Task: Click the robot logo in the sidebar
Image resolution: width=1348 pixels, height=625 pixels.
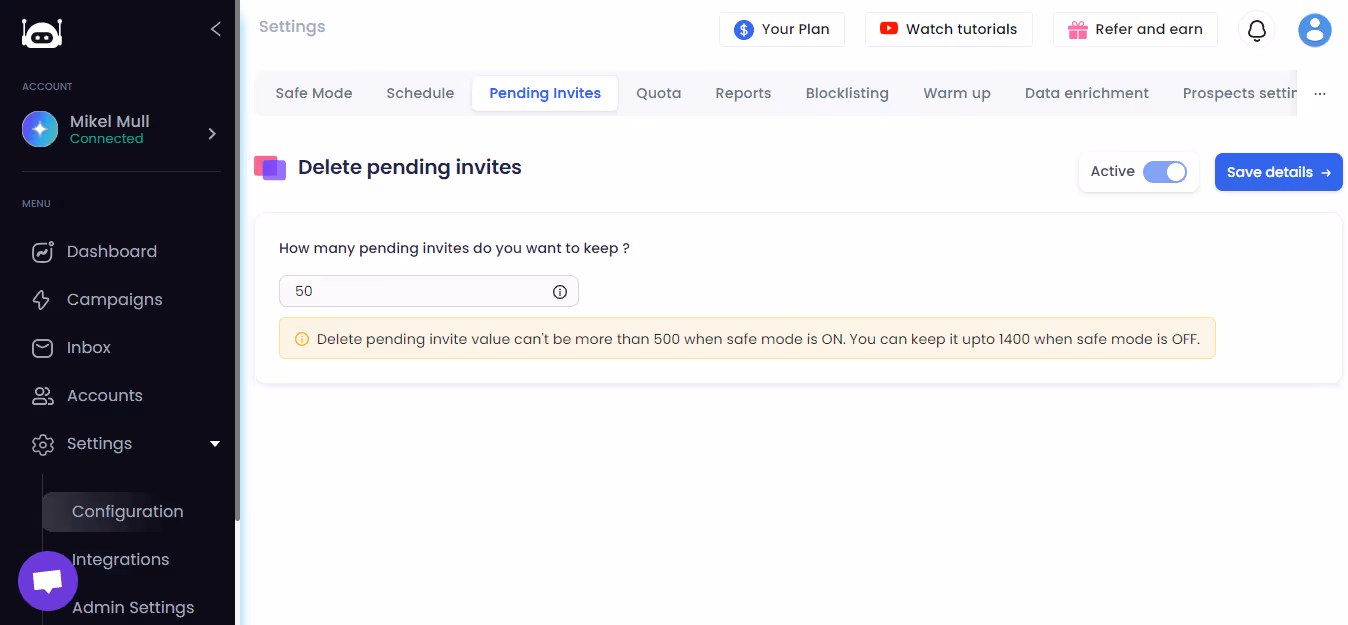Action: [x=42, y=33]
